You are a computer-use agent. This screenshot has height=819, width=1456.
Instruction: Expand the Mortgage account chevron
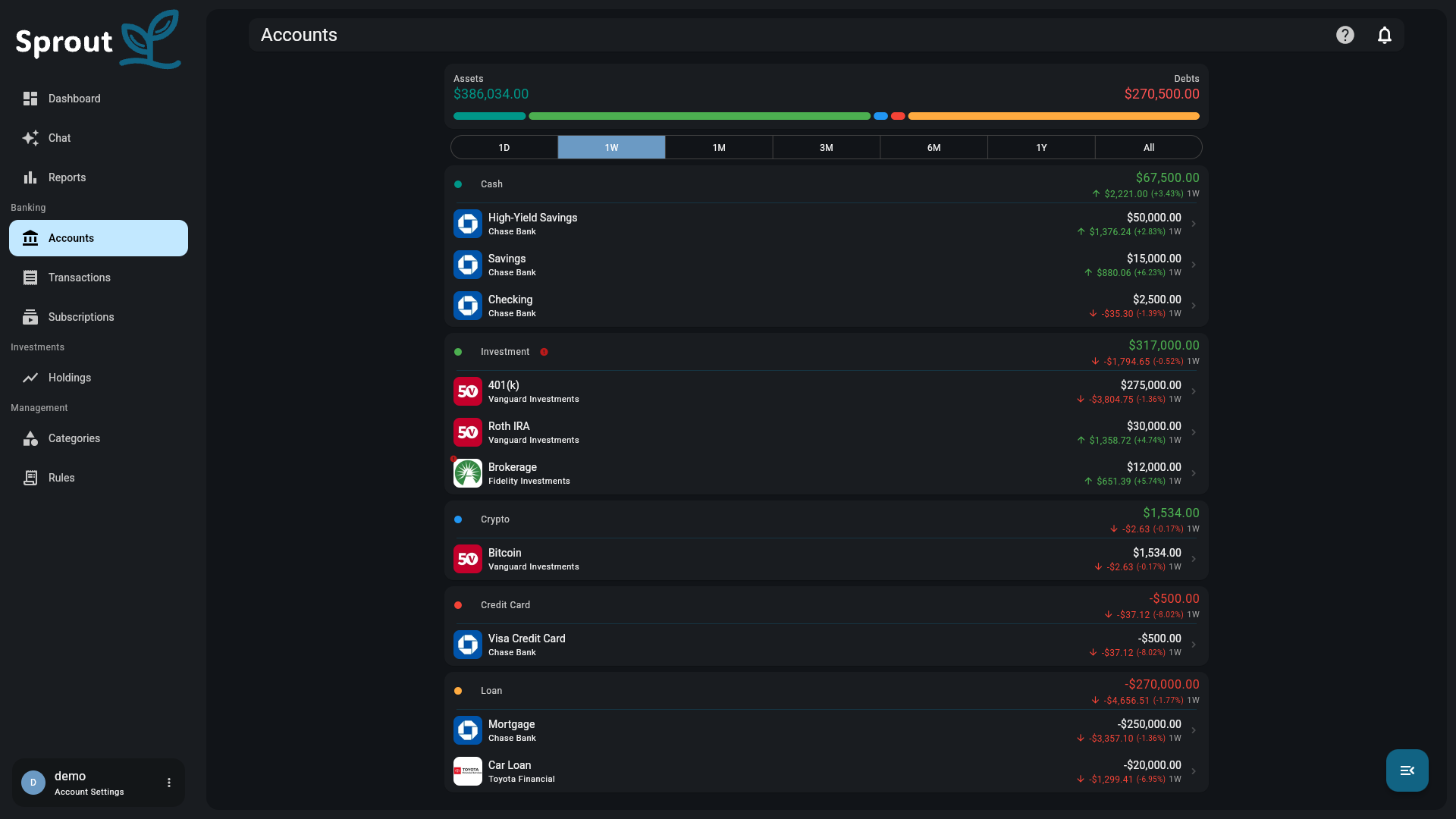[x=1194, y=730]
